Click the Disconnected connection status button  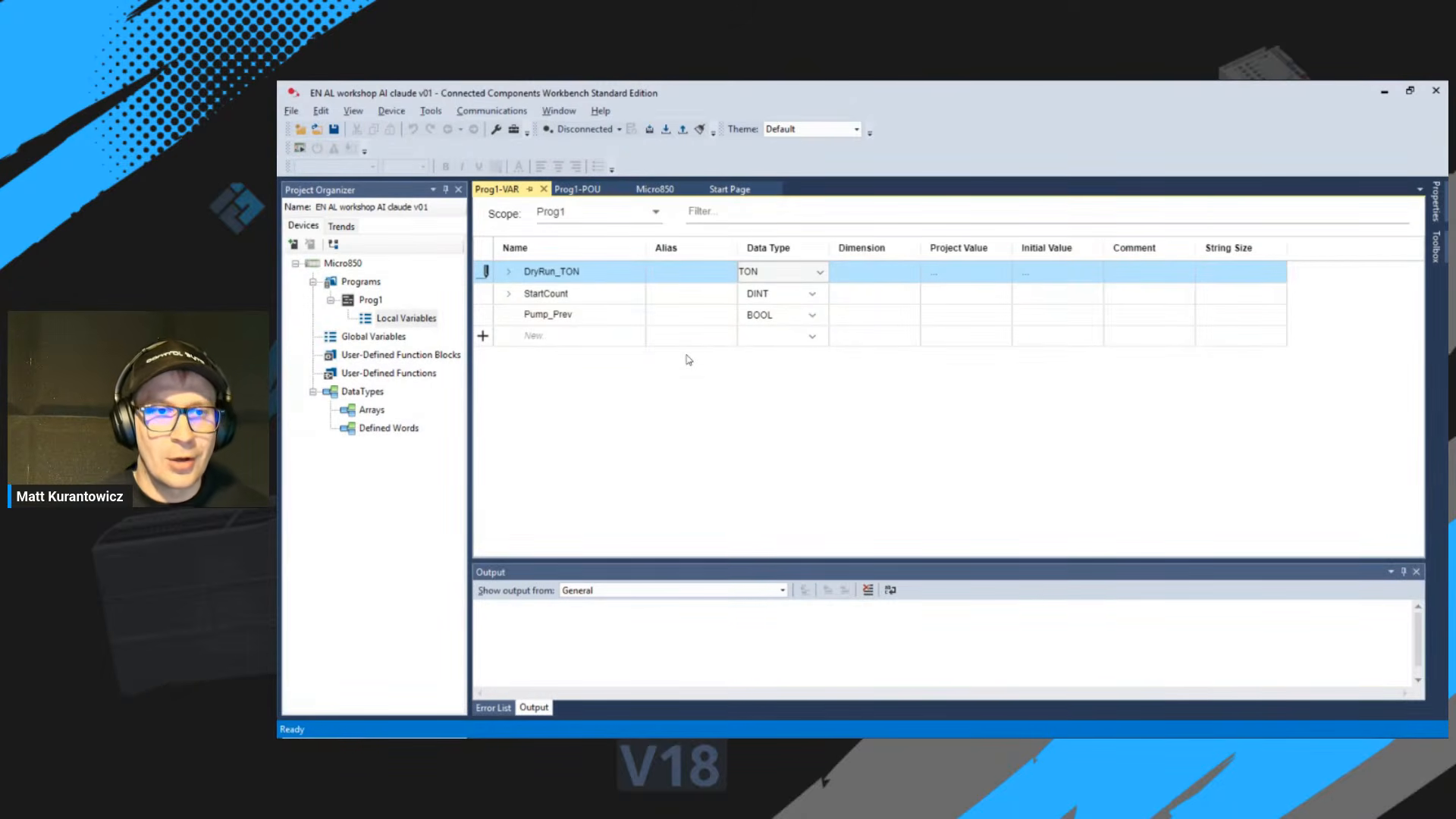(578, 130)
